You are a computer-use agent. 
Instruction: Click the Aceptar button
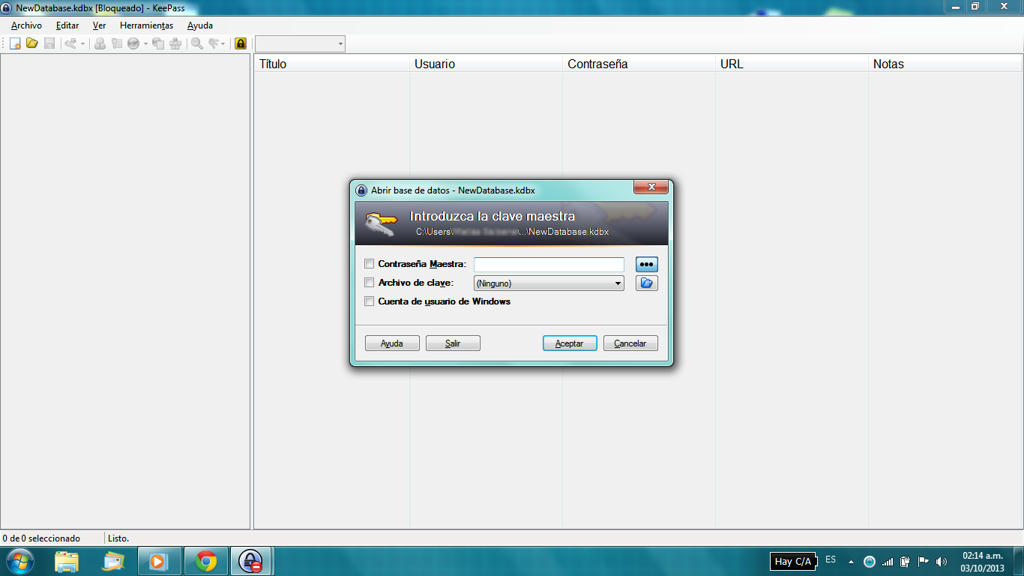[569, 344]
